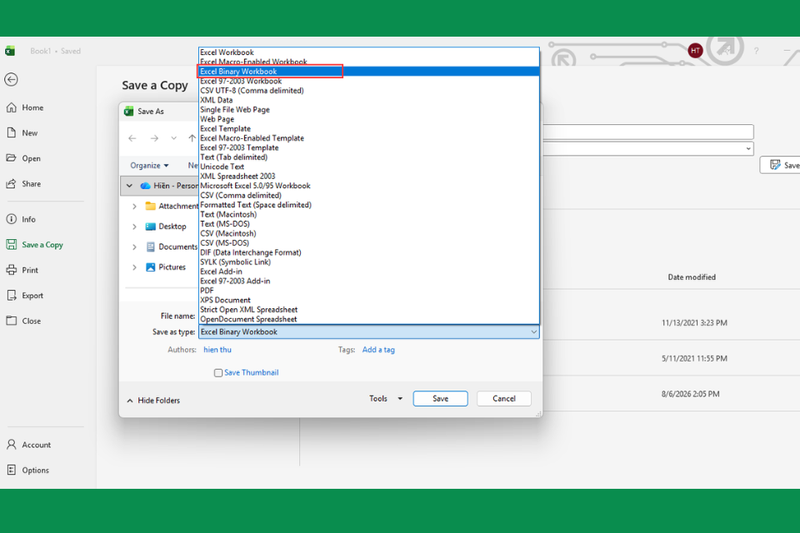
Task: Open the Share option in sidebar
Action: pyautogui.click(x=23, y=184)
